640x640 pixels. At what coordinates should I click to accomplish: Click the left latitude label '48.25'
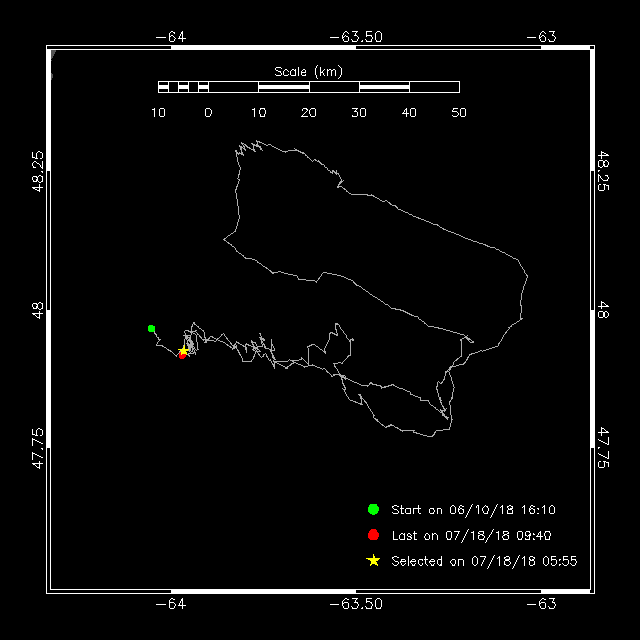37,171
